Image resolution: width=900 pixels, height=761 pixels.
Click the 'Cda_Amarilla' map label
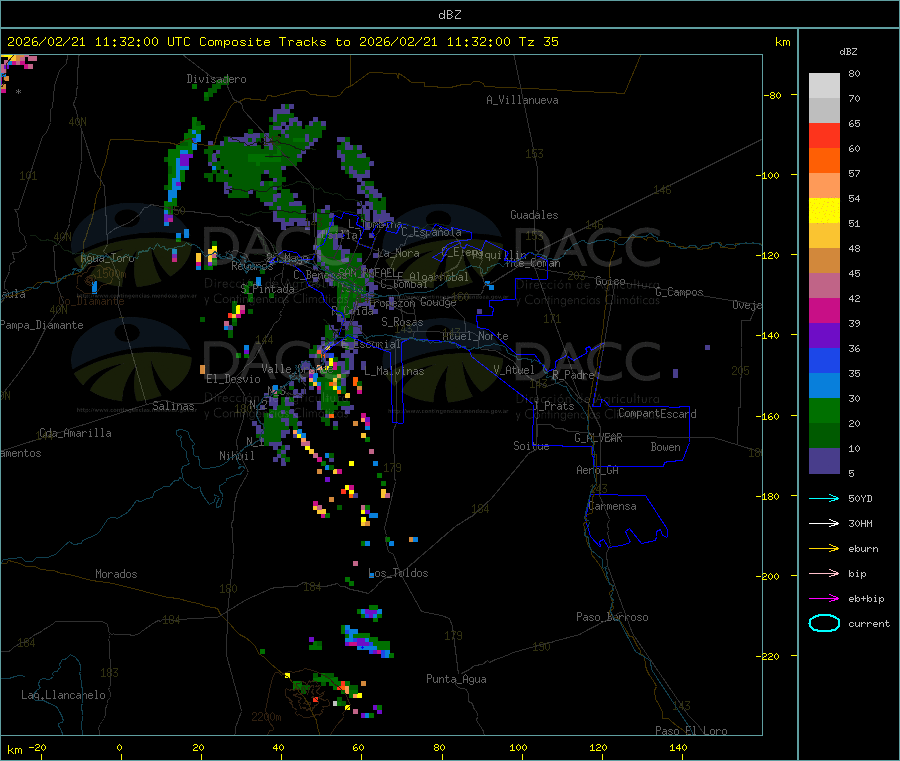point(75,433)
